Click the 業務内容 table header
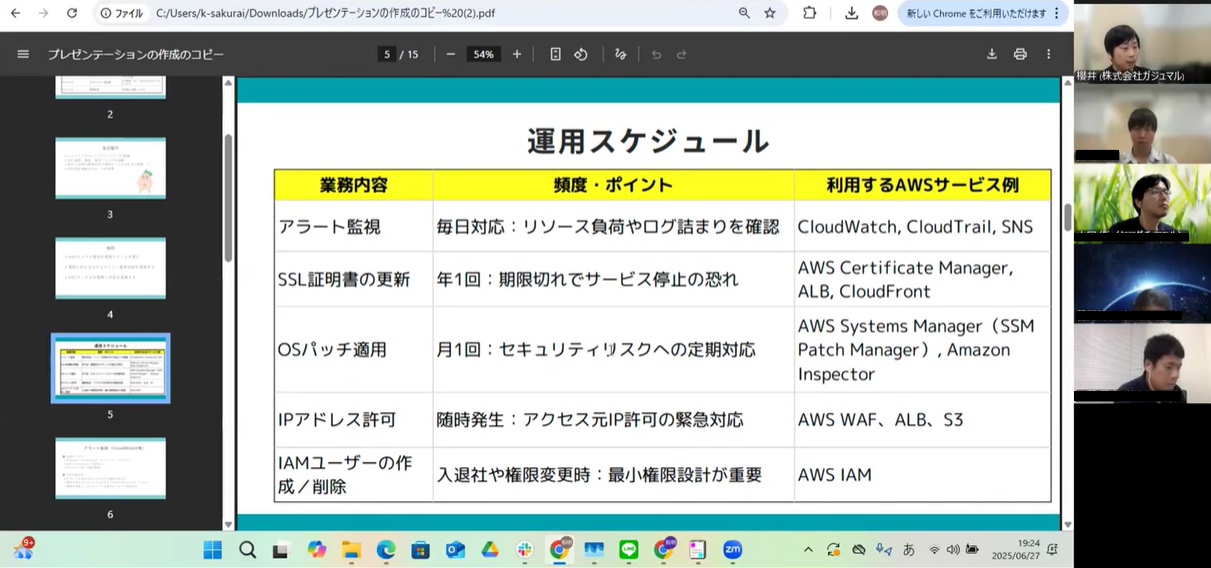The width and height of the screenshot is (1211, 568). 354,185
